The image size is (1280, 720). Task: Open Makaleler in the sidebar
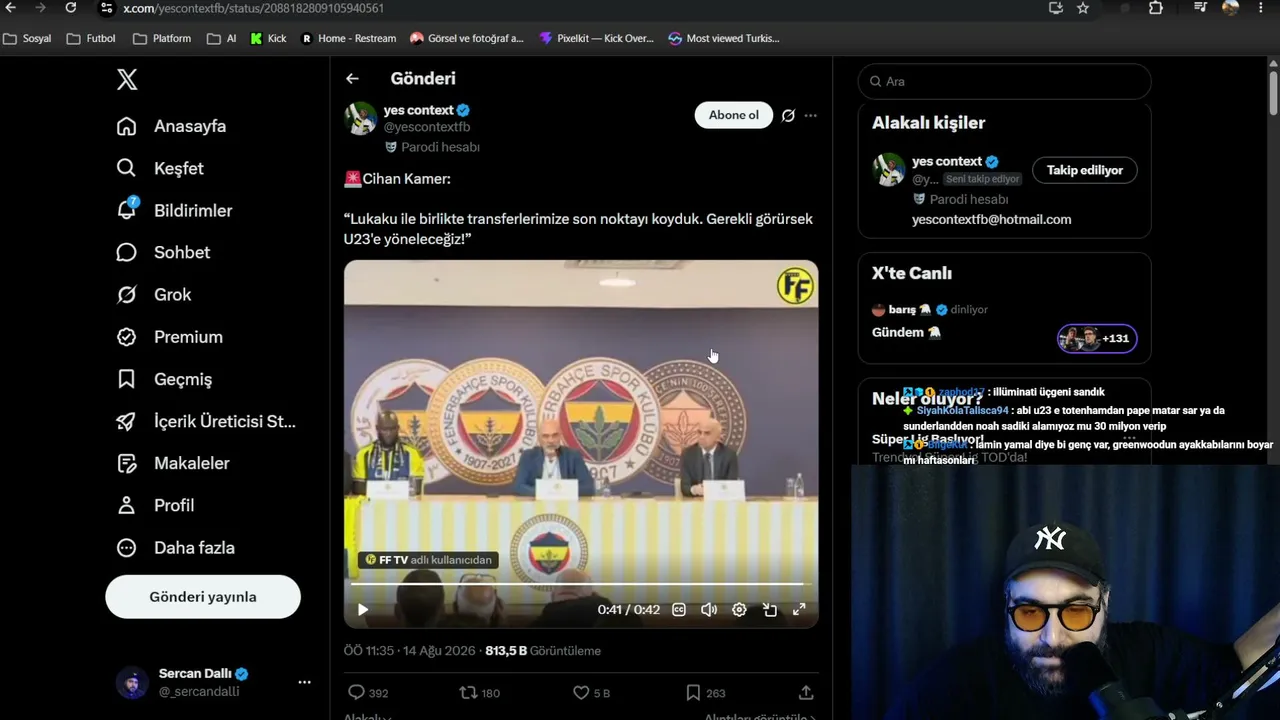tap(173, 464)
